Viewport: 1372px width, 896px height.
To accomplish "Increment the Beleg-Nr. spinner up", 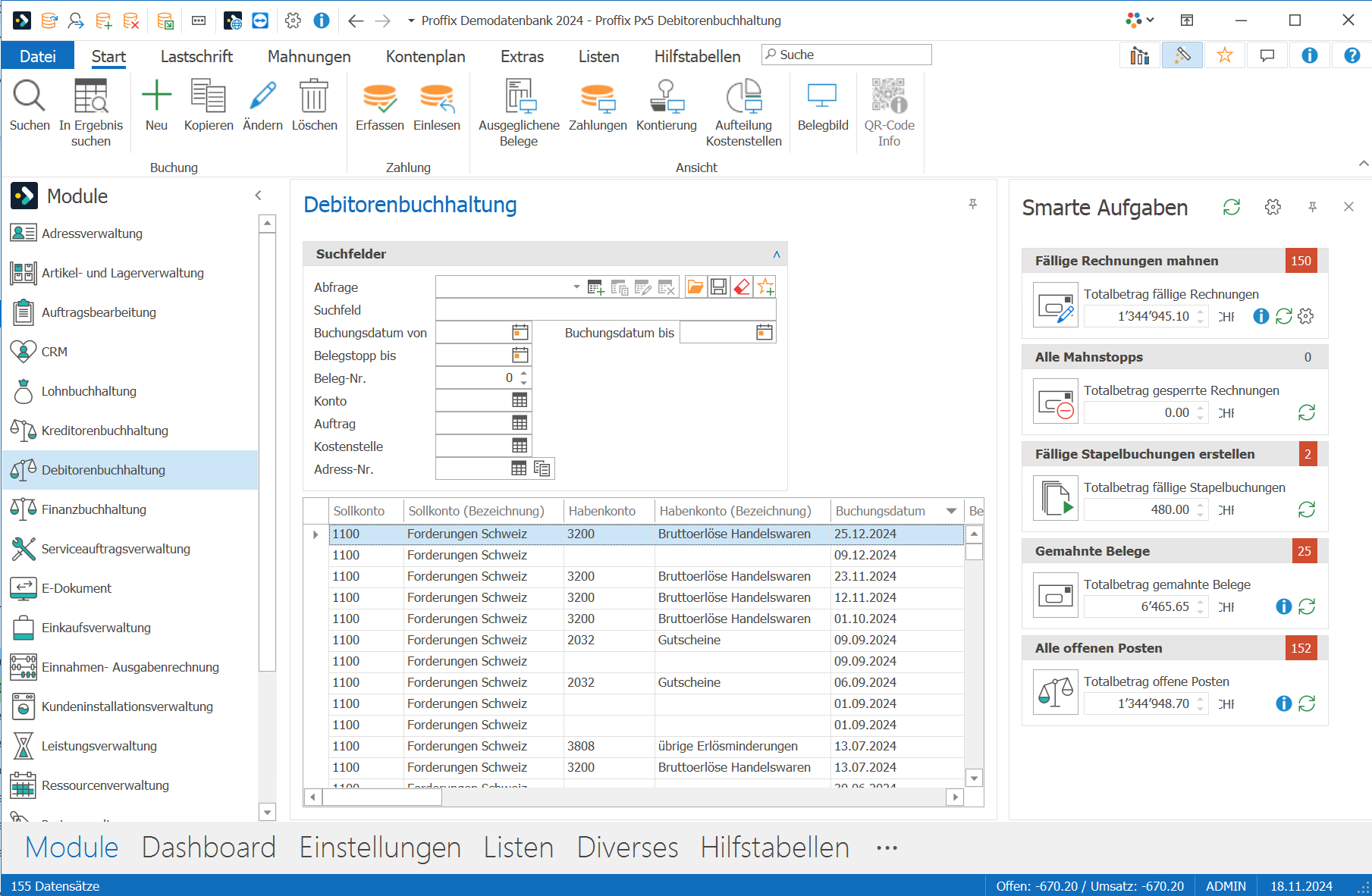I will (x=523, y=373).
